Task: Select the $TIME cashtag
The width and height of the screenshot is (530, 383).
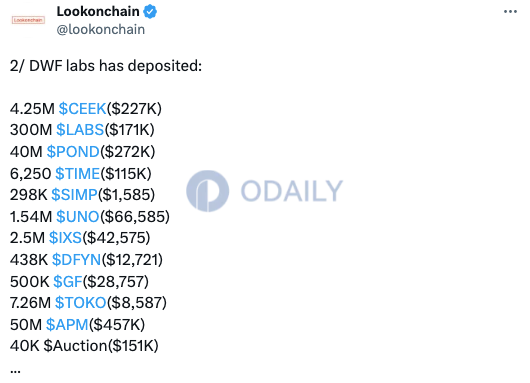Action: pyautogui.click(x=77, y=174)
